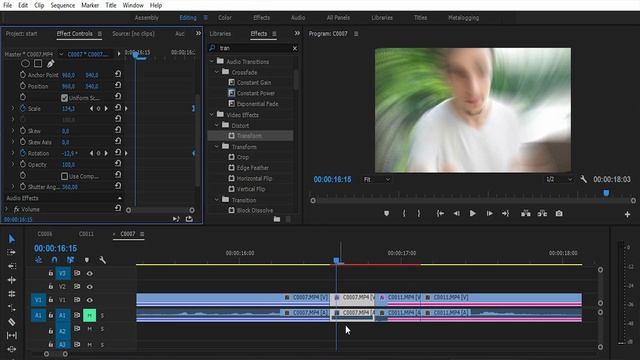This screenshot has width=640, height=360.
Task: Click the program monitor scrub bar playhead
Action: pyautogui.click(x=606, y=193)
